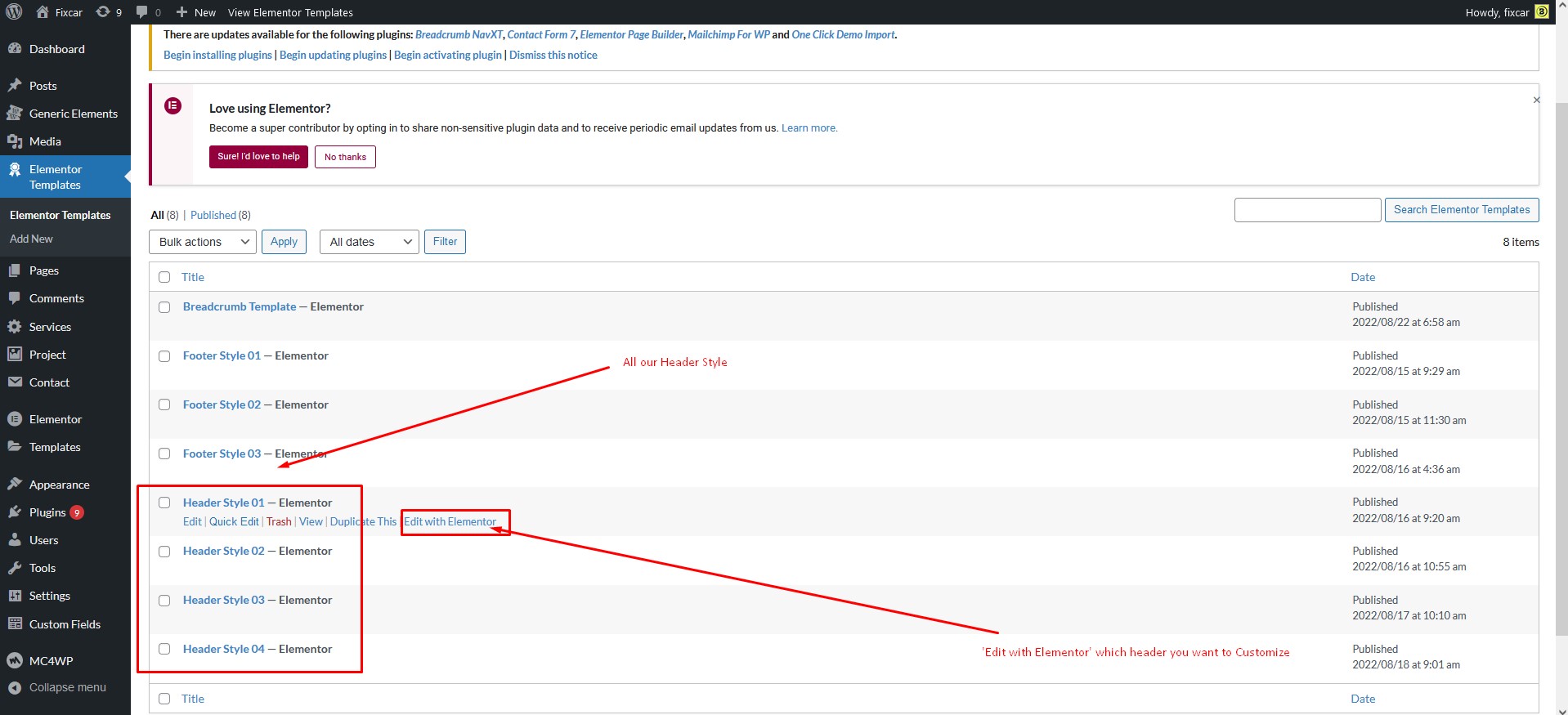Click the Media library icon

click(x=15, y=141)
